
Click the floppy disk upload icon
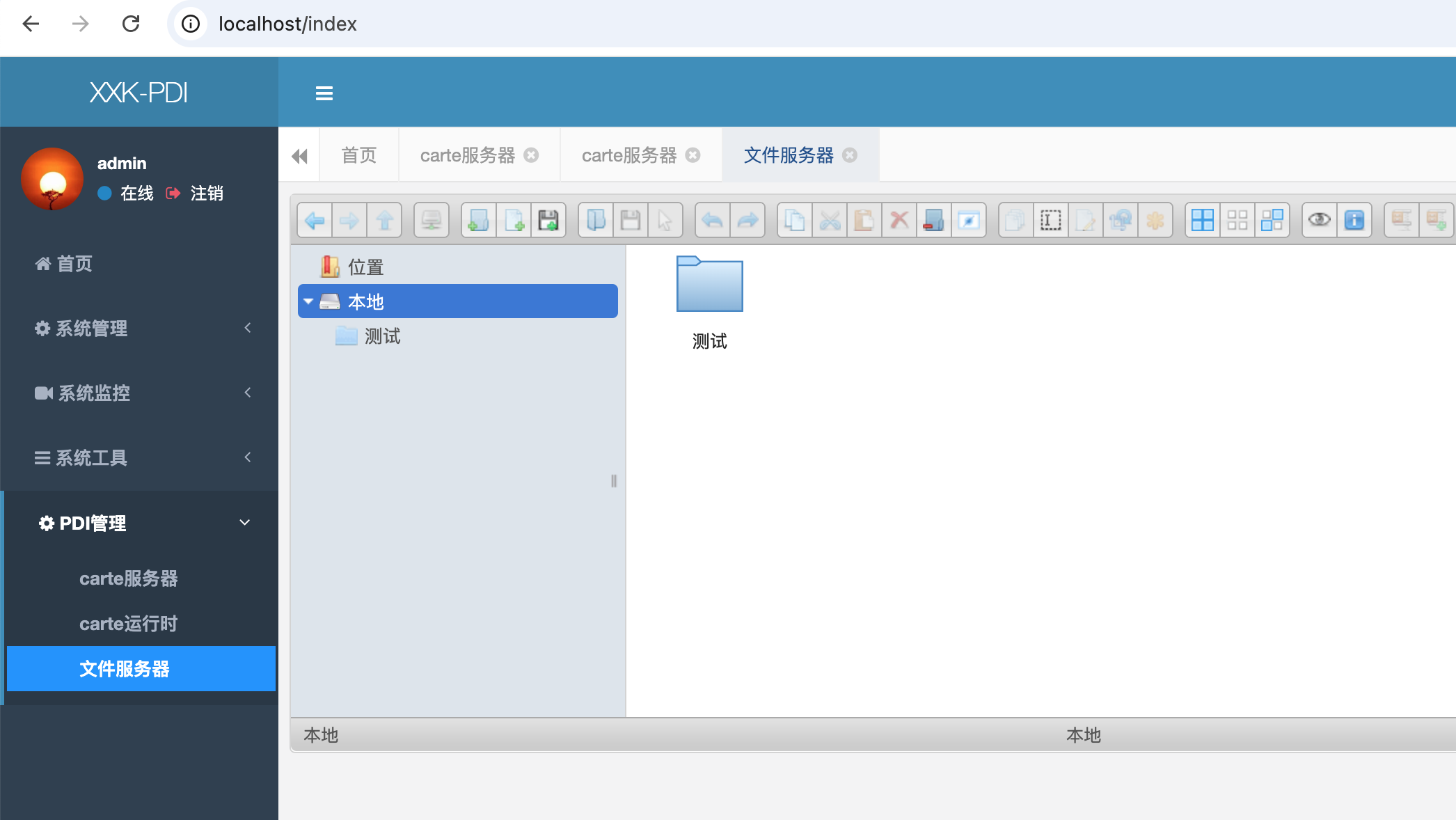coord(548,221)
